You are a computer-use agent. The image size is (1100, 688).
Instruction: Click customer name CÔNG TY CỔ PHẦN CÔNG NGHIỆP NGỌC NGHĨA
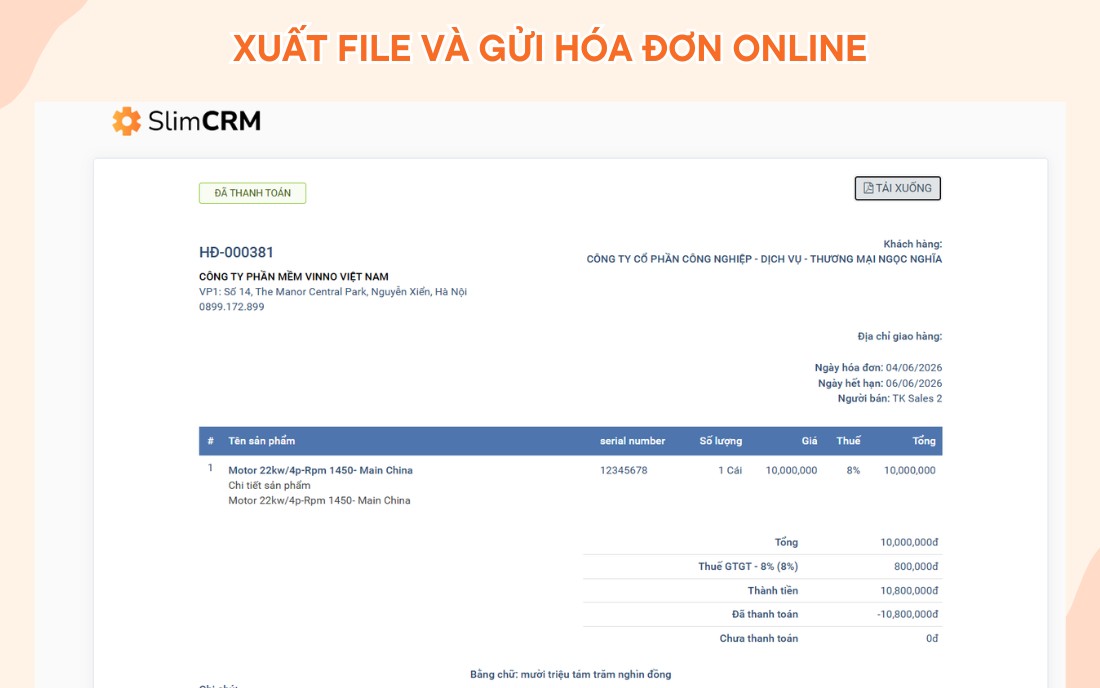click(x=765, y=259)
